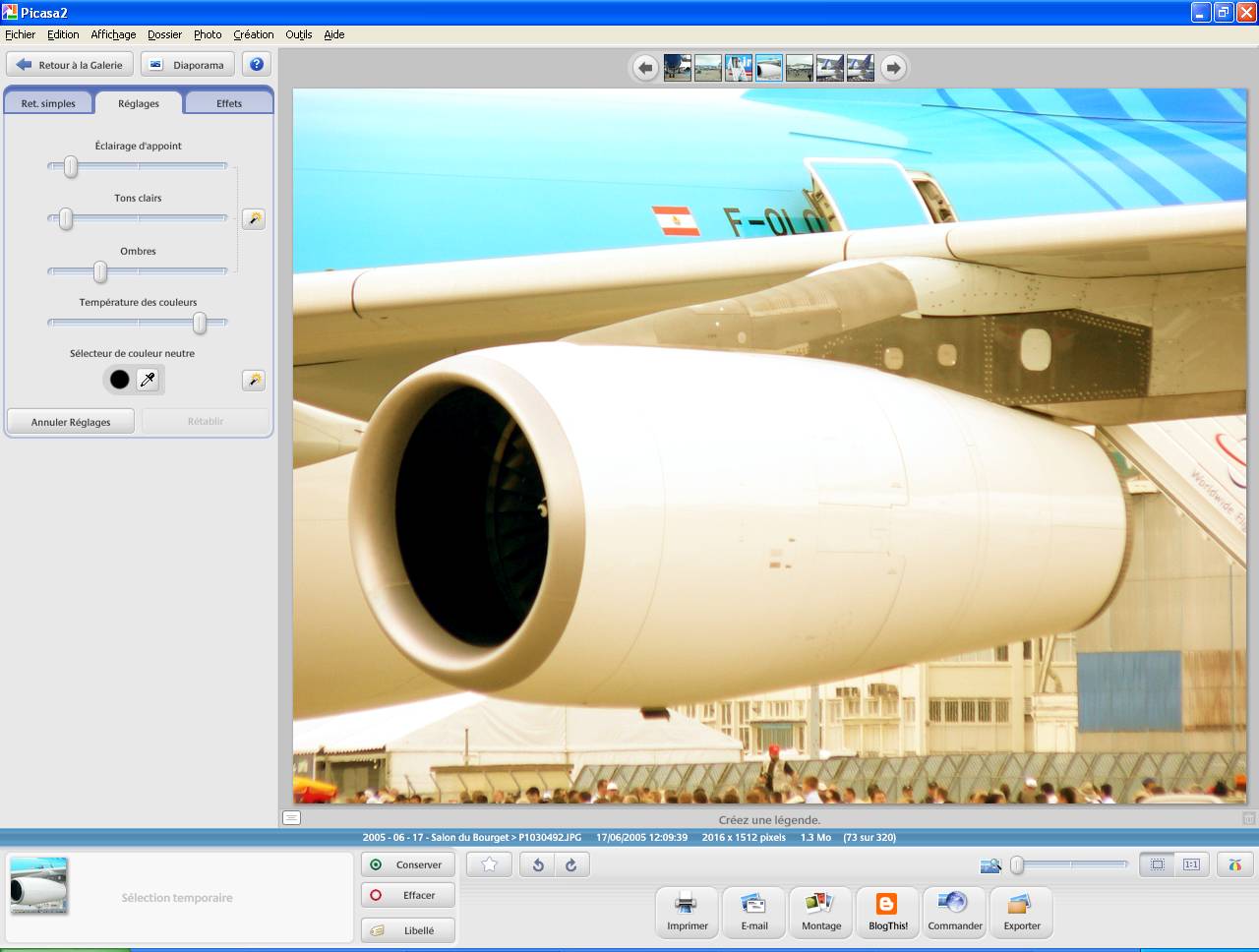Add star rating to the photo
The height and width of the screenshot is (952, 1259).
point(489,864)
